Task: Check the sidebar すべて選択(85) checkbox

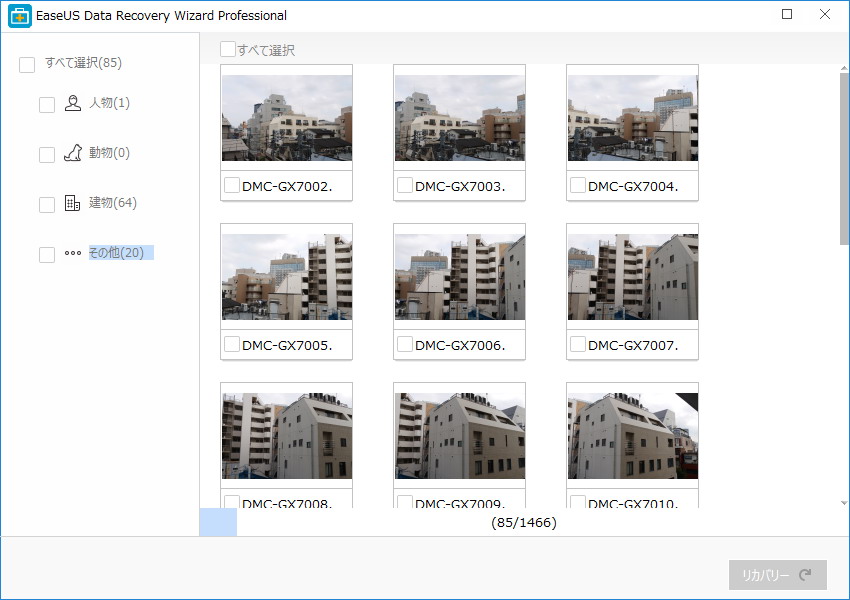Action: tap(27, 64)
